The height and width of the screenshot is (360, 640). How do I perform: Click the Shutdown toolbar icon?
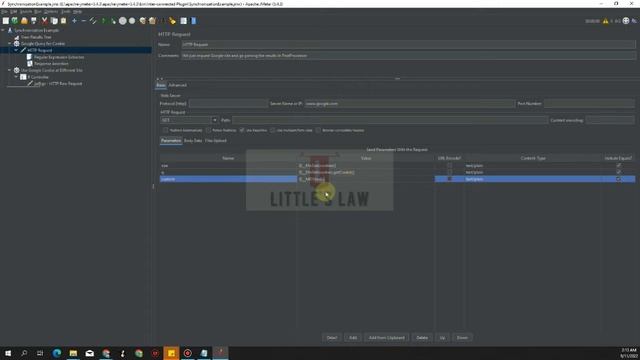[132, 21]
